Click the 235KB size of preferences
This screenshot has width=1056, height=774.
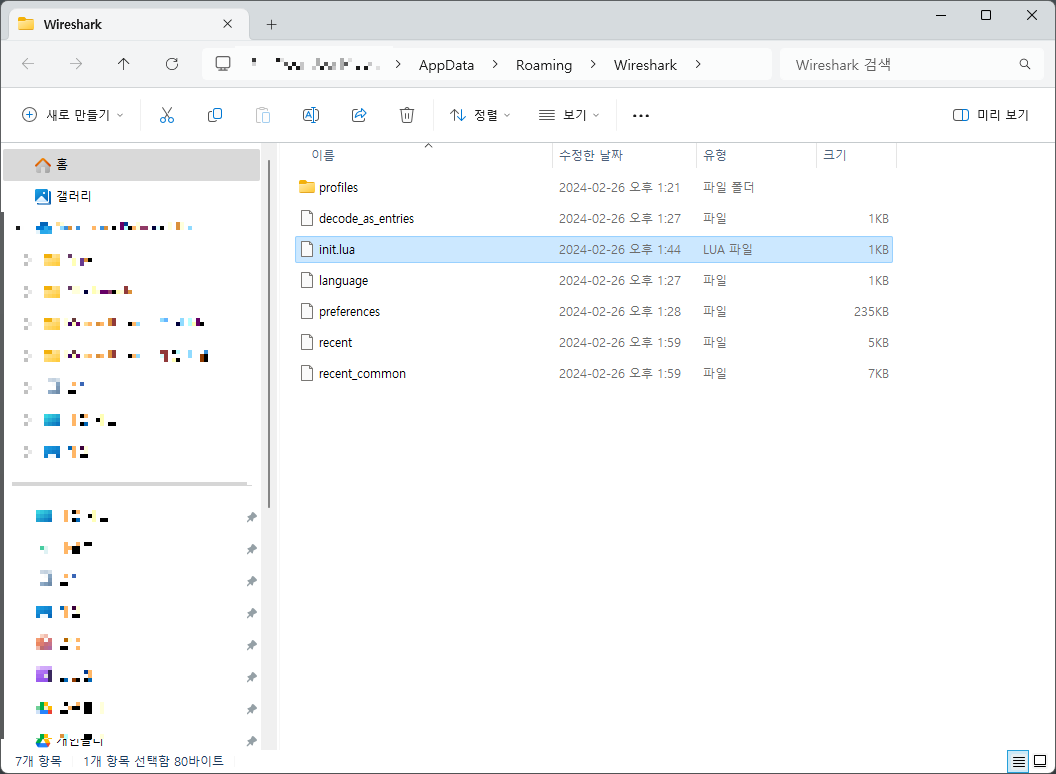click(x=871, y=311)
